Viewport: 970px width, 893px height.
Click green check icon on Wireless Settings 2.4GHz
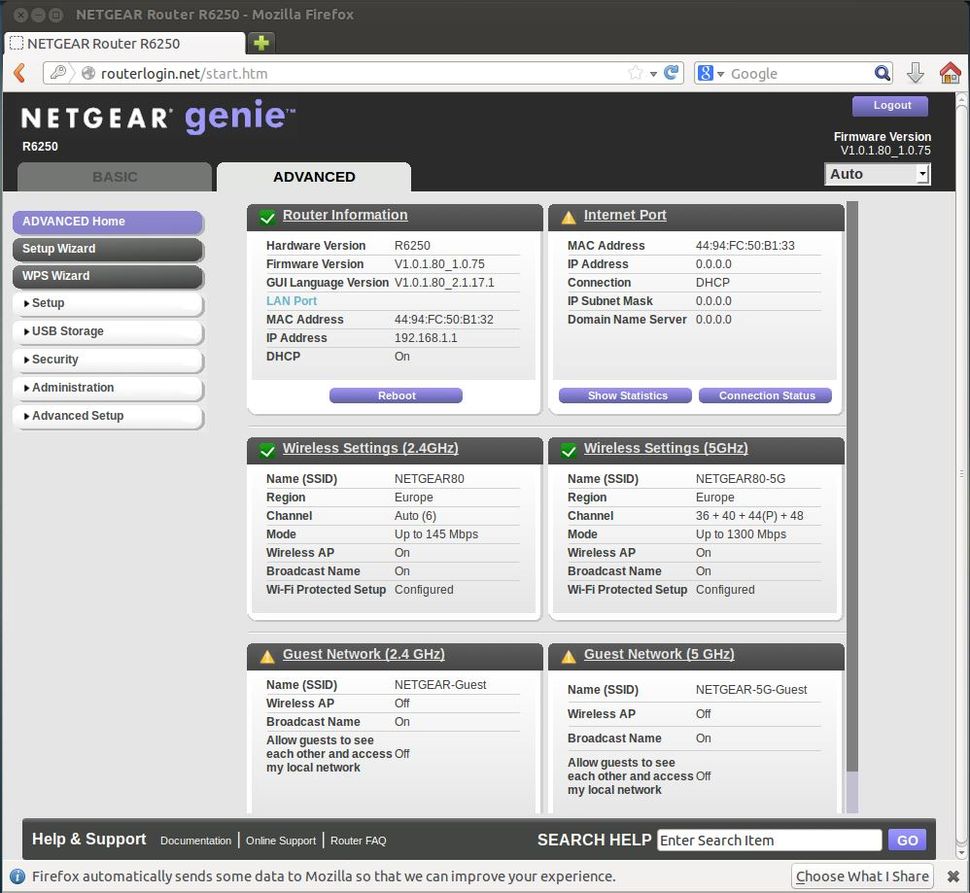coord(267,450)
